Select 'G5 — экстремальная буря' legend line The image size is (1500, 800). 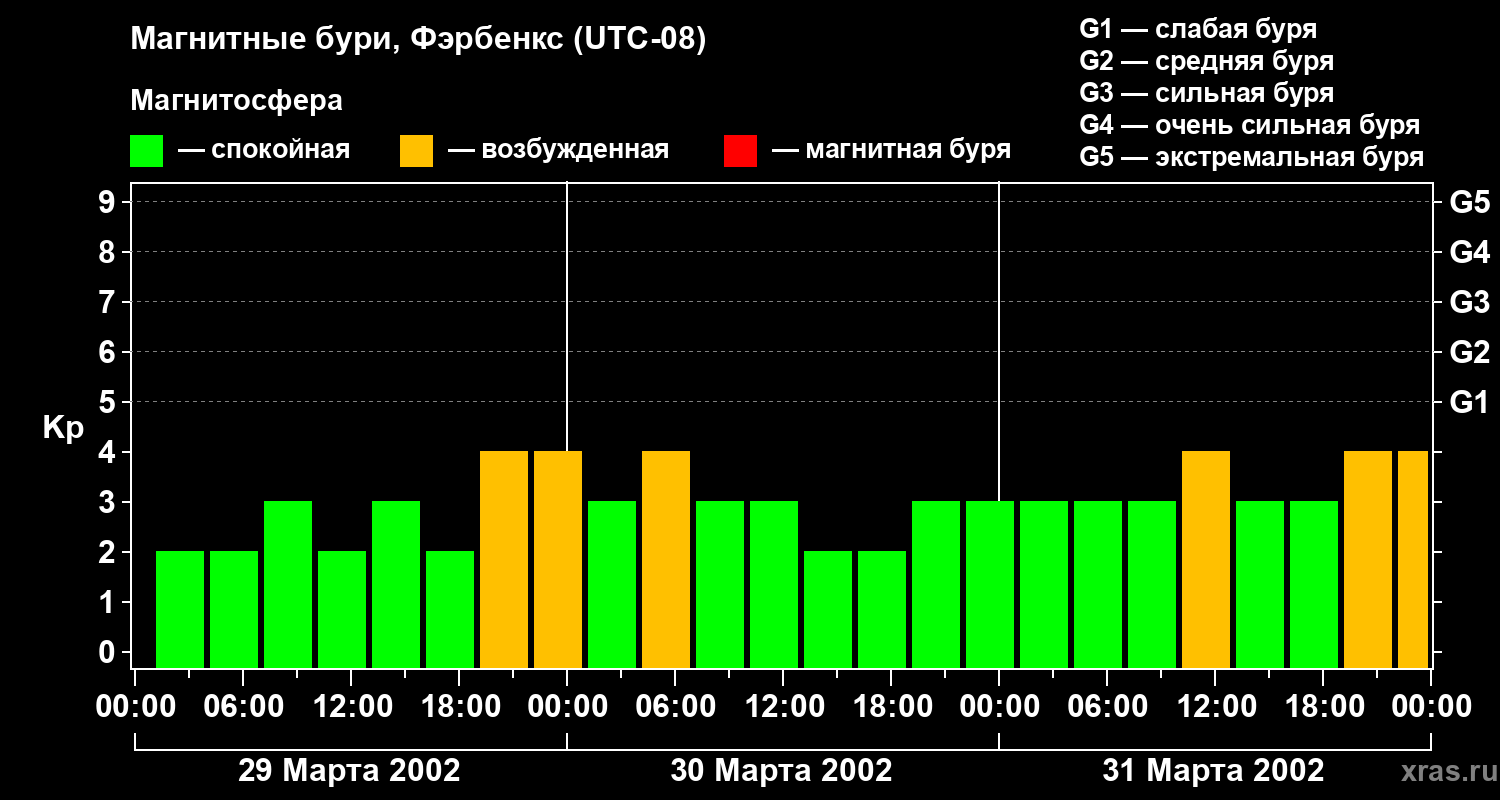click(x=1252, y=157)
